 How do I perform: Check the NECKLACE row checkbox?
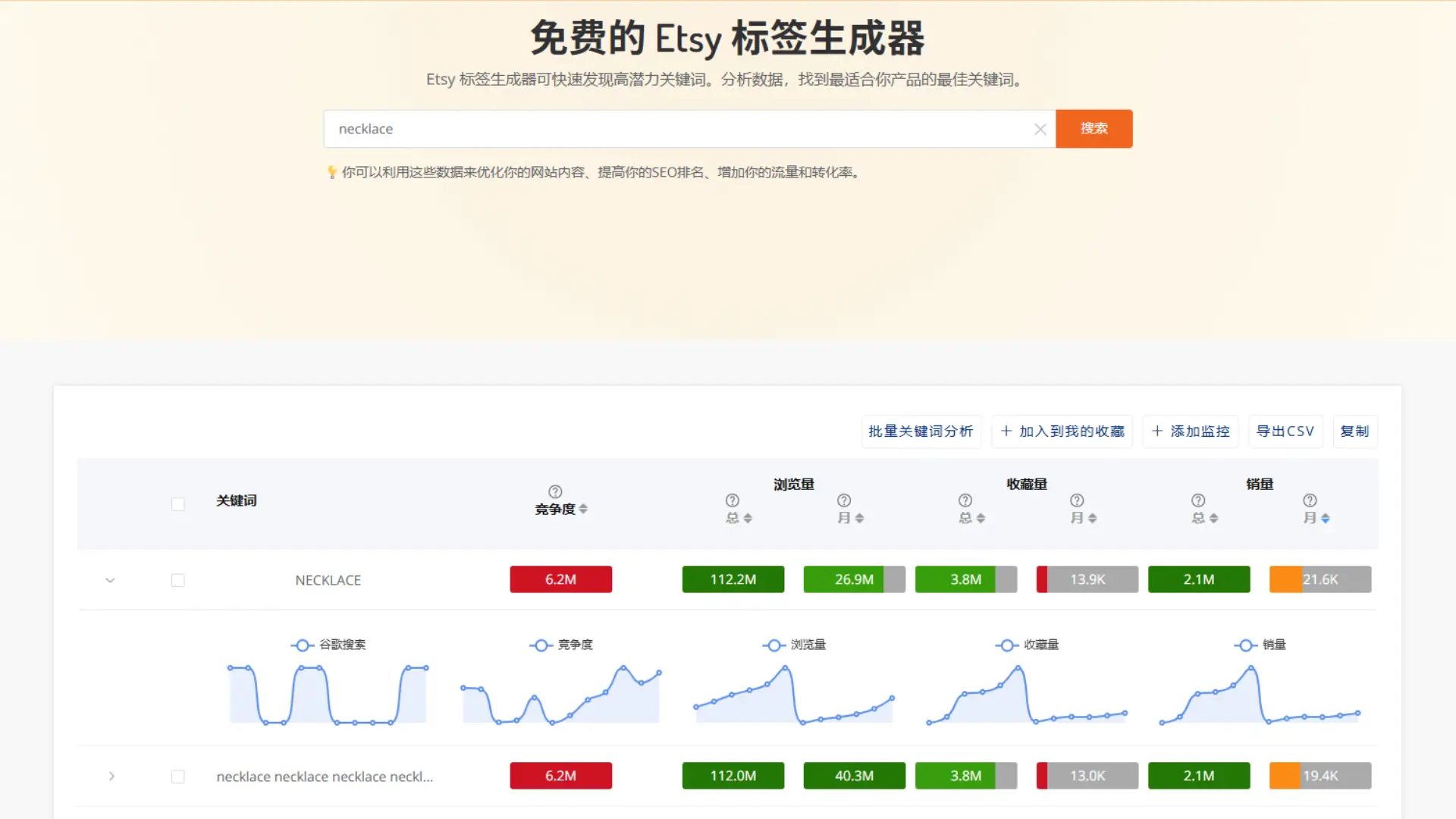point(177,580)
